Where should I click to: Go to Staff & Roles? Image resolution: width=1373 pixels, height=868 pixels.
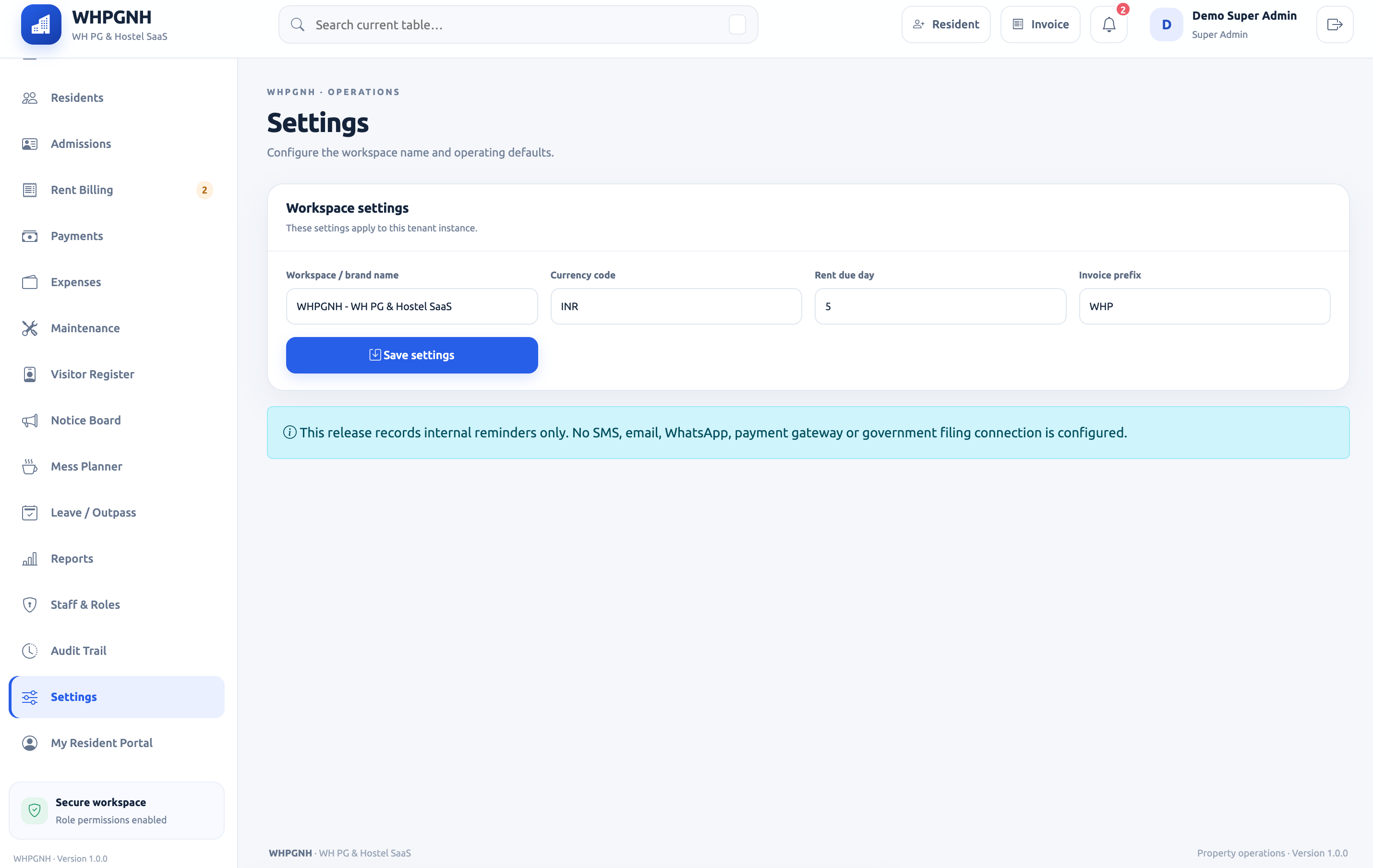[x=117, y=604]
